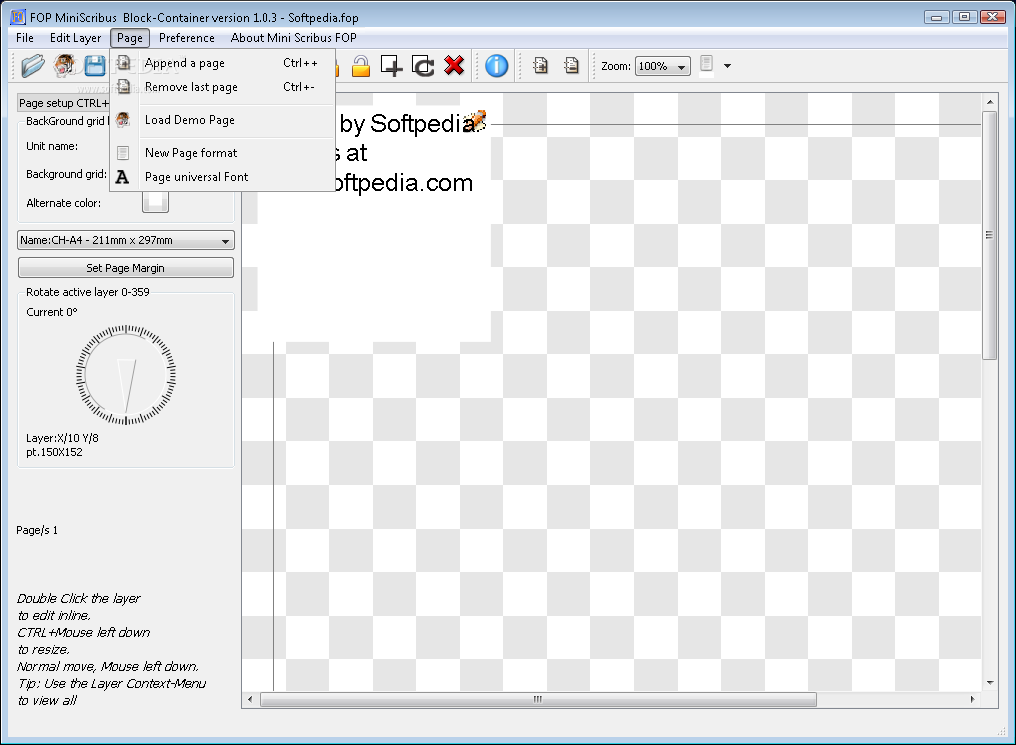Click the horizontal scrollbar thumb
The width and height of the screenshot is (1016, 745).
538,699
